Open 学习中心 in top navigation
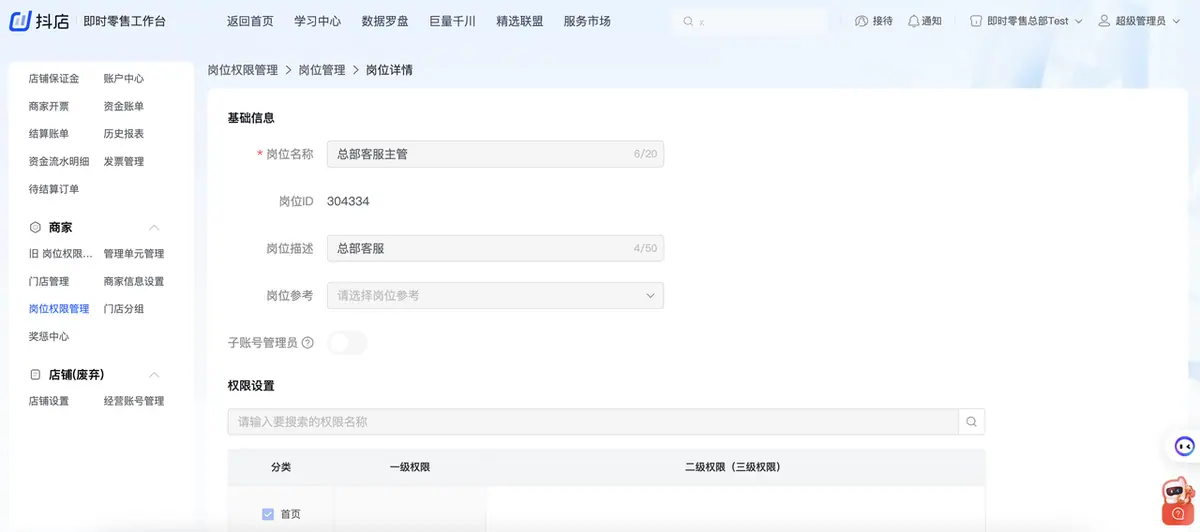1200x532 pixels. 318,21
